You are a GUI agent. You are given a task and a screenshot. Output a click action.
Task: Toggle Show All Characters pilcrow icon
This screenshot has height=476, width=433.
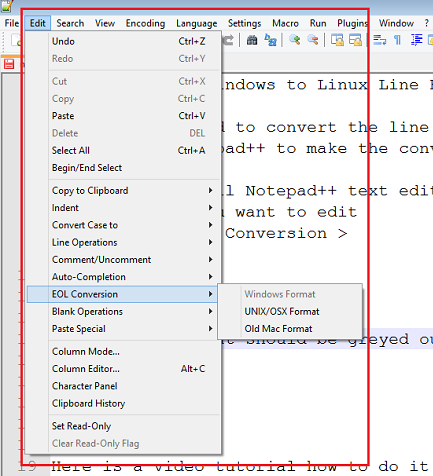397,40
